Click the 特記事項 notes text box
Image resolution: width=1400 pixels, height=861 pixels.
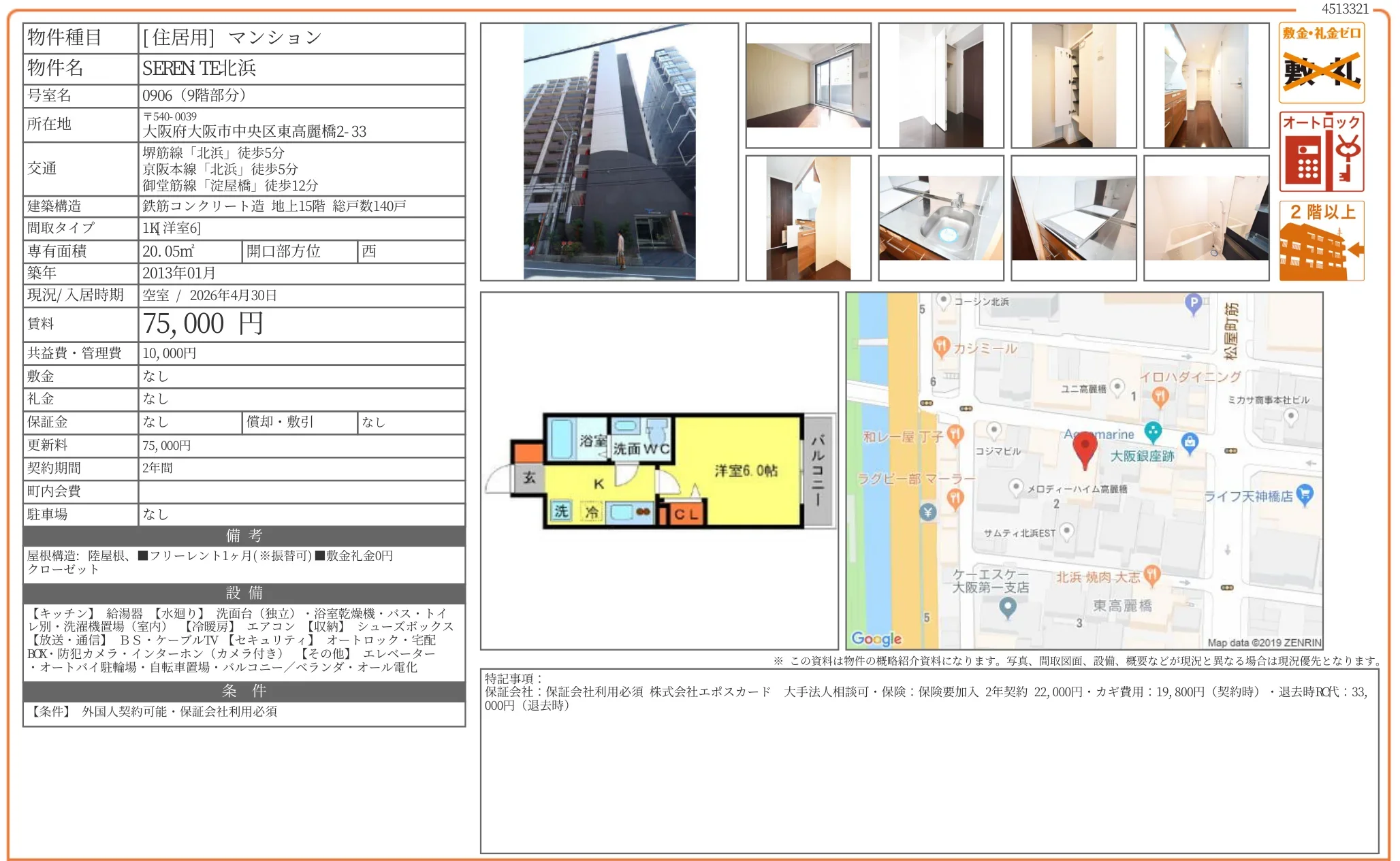click(929, 760)
